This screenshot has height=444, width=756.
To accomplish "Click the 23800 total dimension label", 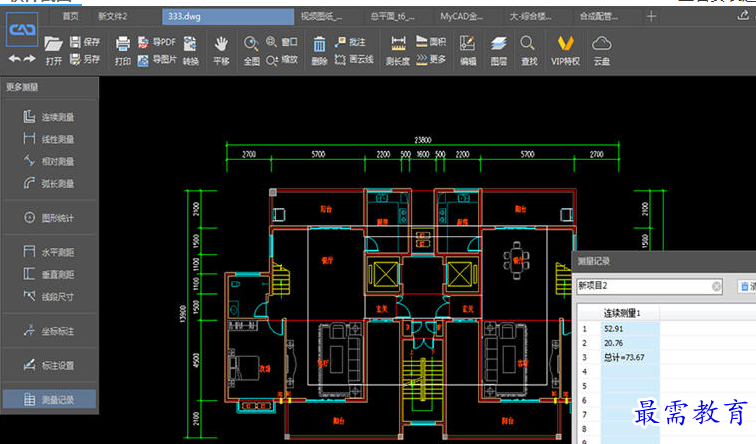I will point(423,140).
